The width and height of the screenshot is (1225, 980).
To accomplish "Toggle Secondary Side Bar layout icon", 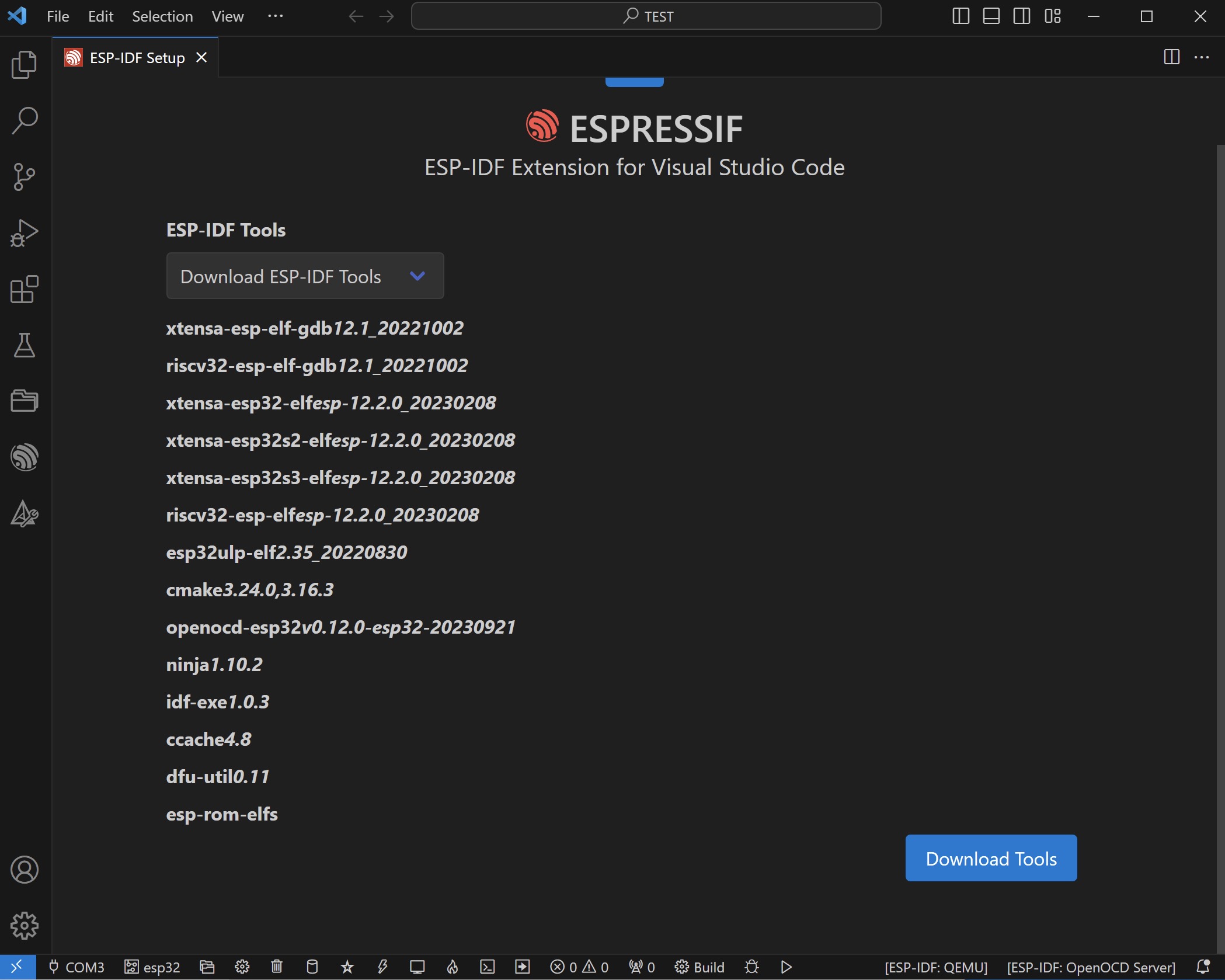I will pos(1022,16).
